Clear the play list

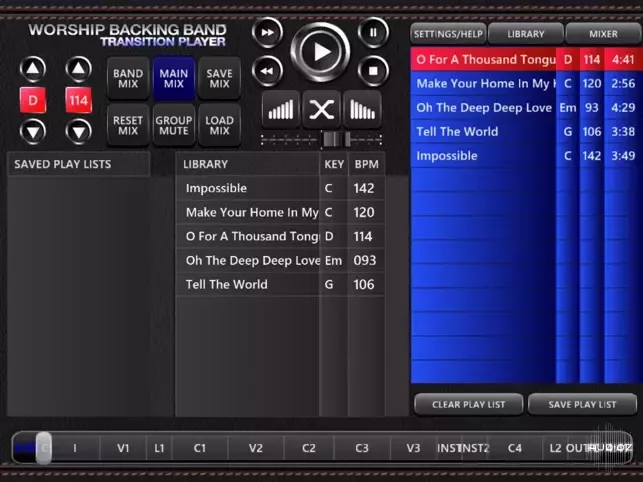tap(469, 404)
